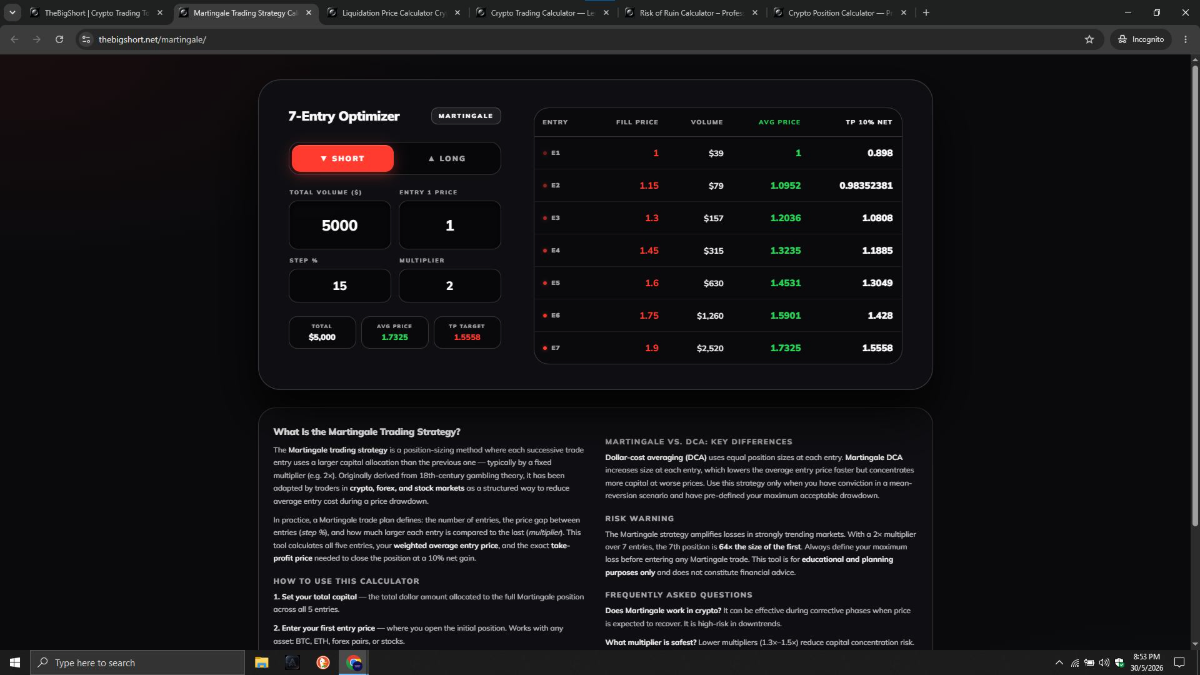Viewport: 1200px width, 675px height.
Task: Close the Crypto Trading Calculator tab
Action: click(x=606, y=13)
